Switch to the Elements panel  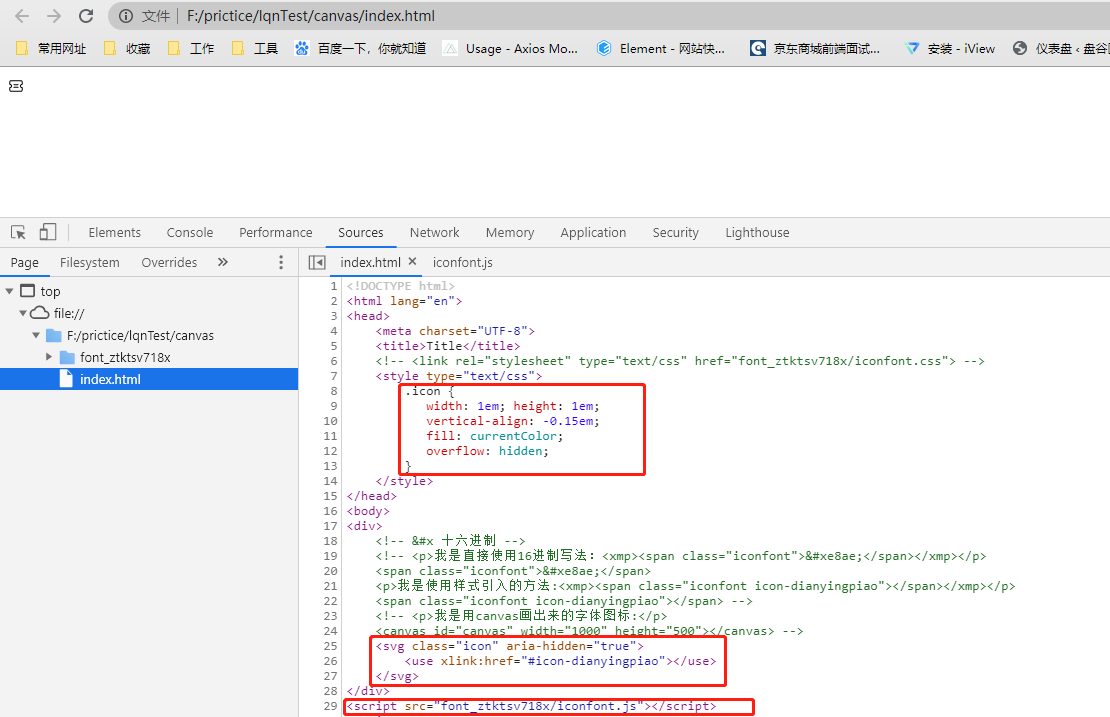115,232
